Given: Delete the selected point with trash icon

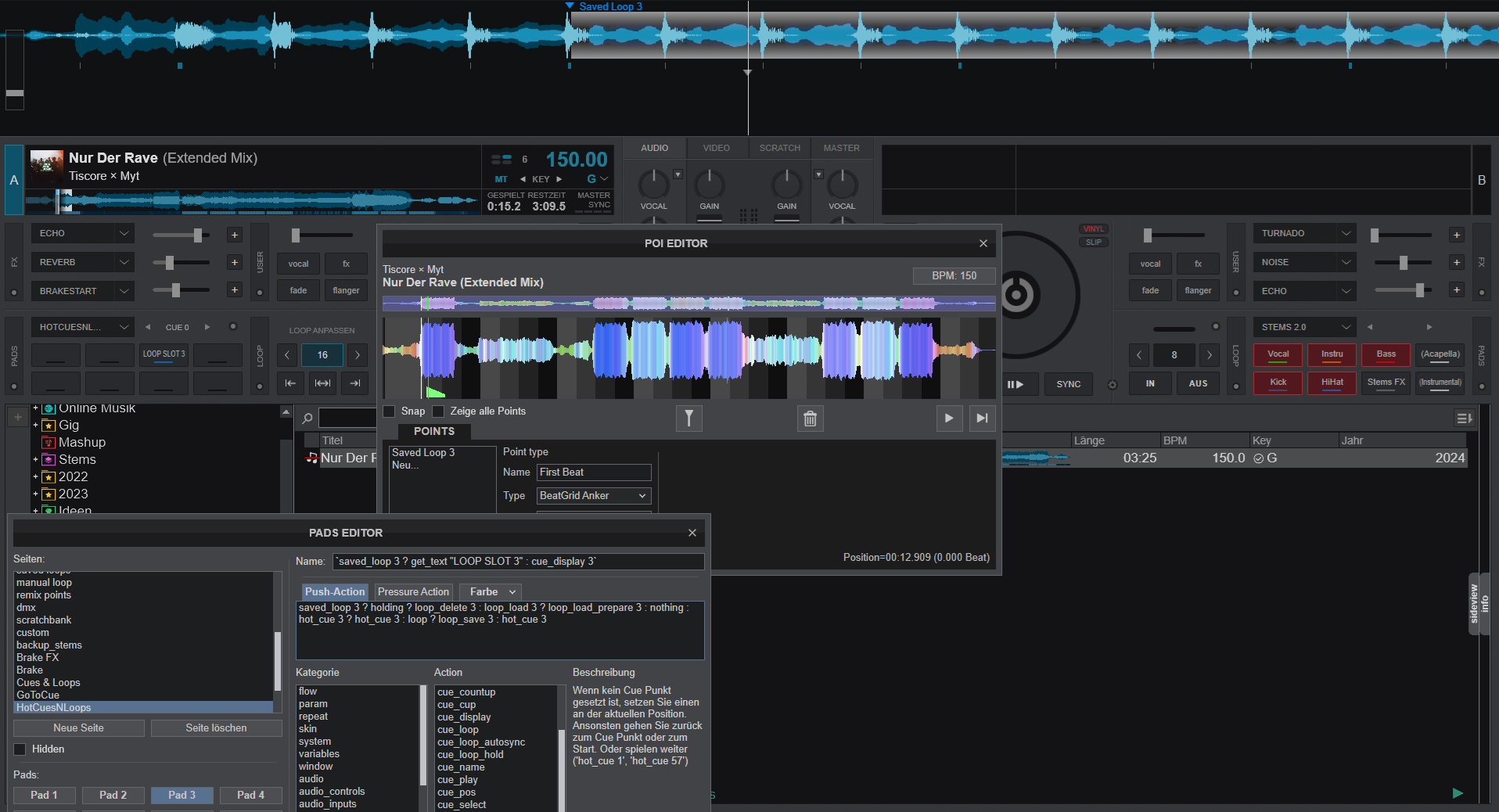Looking at the screenshot, I should coord(810,419).
